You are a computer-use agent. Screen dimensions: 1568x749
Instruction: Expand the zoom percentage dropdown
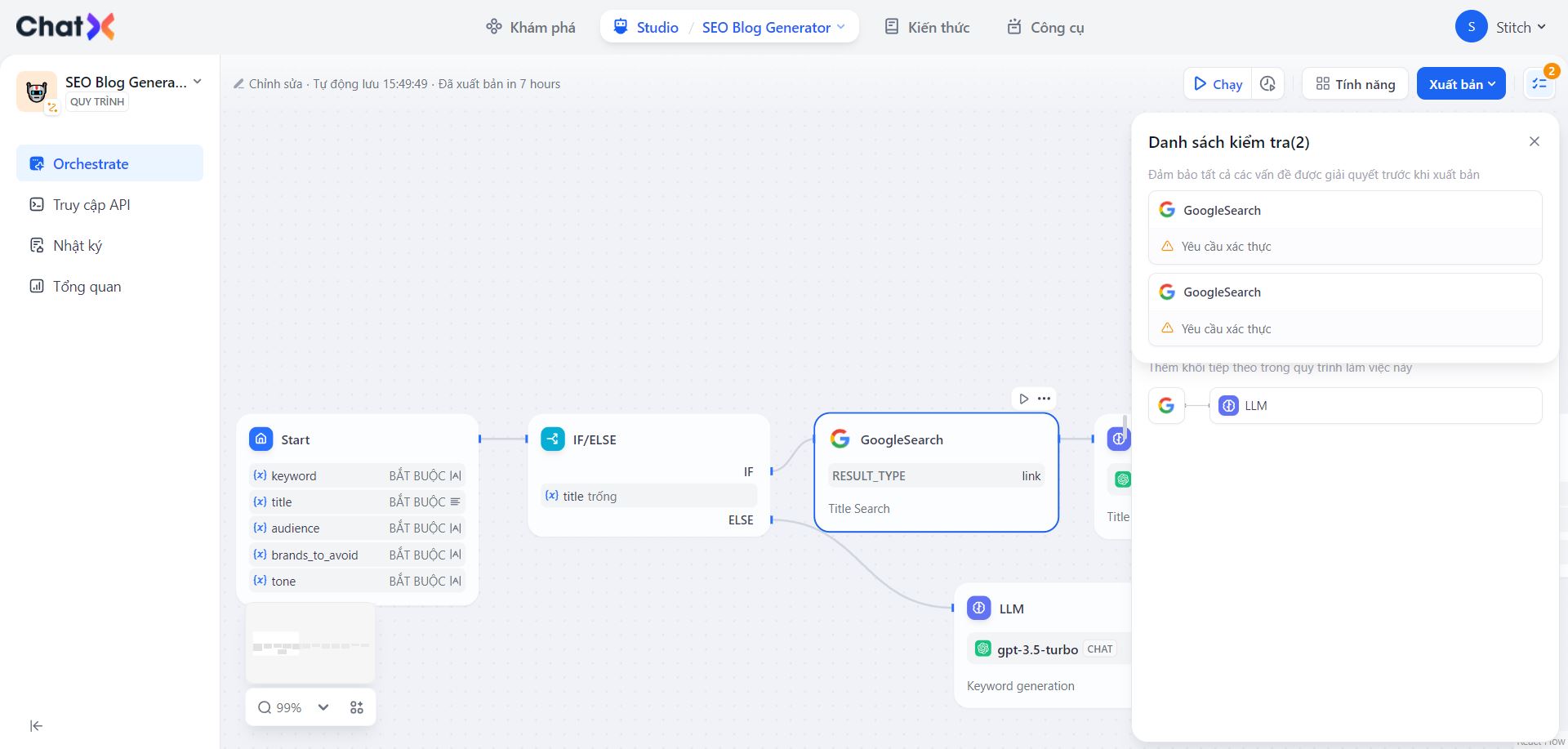tap(323, 707)
